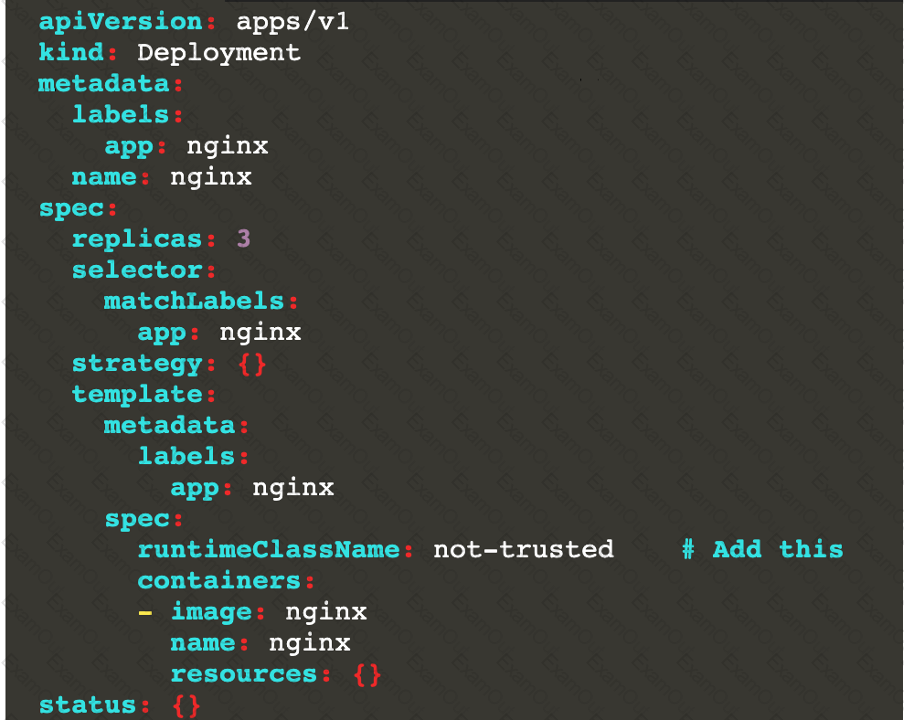Click the yellow dash before image

pyautogui.click(x=145, y=611)
